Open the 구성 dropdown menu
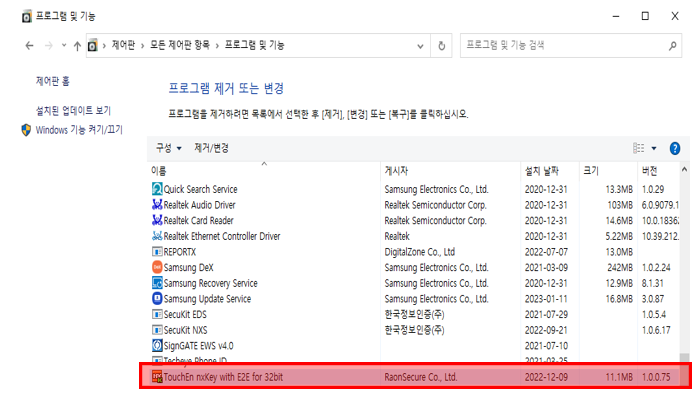Screen dimensions: 699x396 click(169, 148)
